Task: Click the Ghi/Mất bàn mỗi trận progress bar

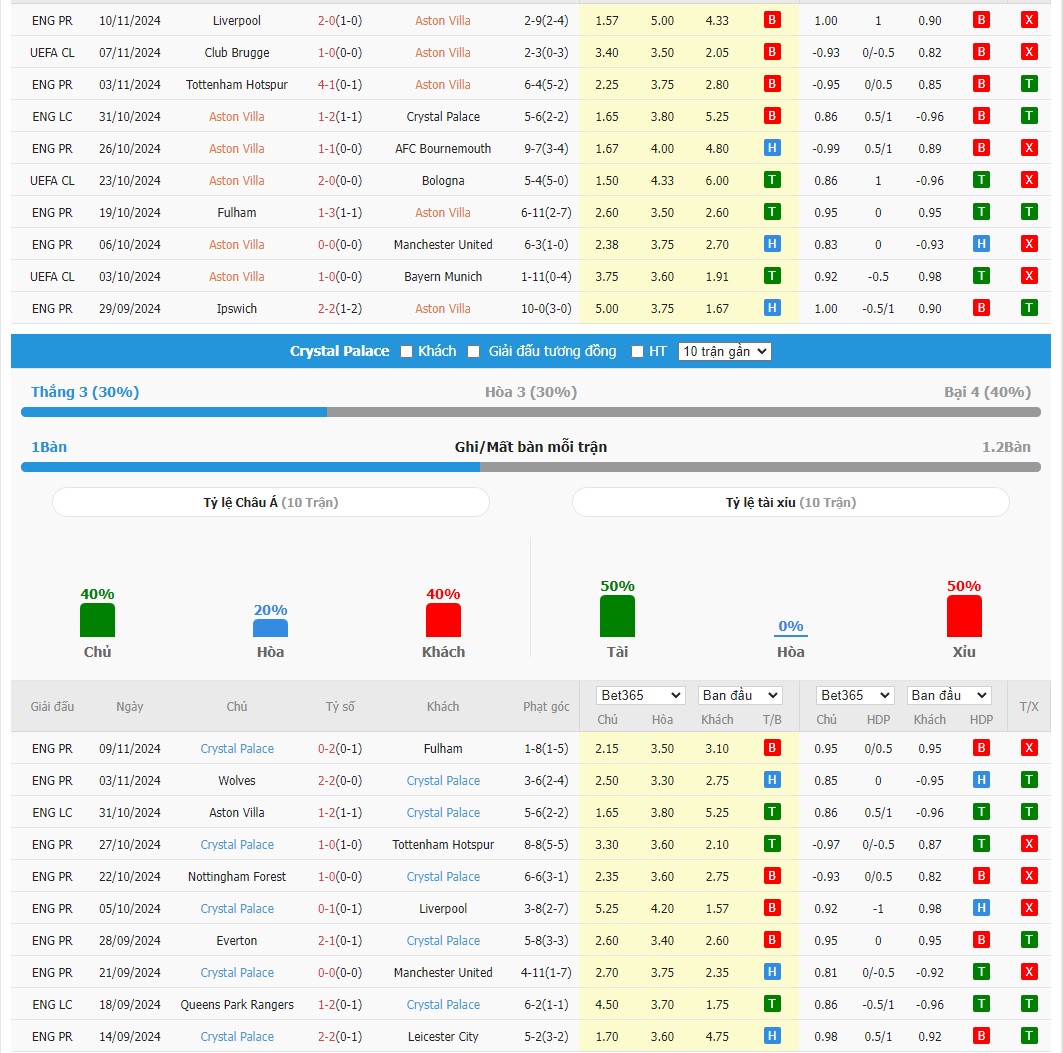Action: 531,466
